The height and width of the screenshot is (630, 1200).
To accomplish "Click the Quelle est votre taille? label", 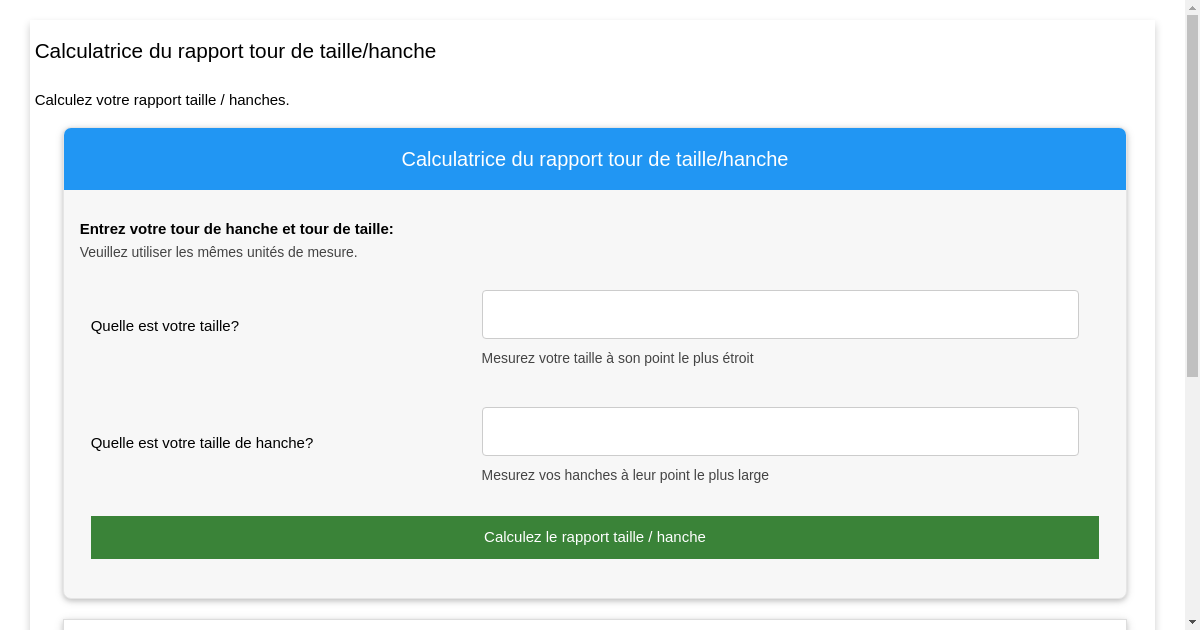I will click(x=165, y=326).
